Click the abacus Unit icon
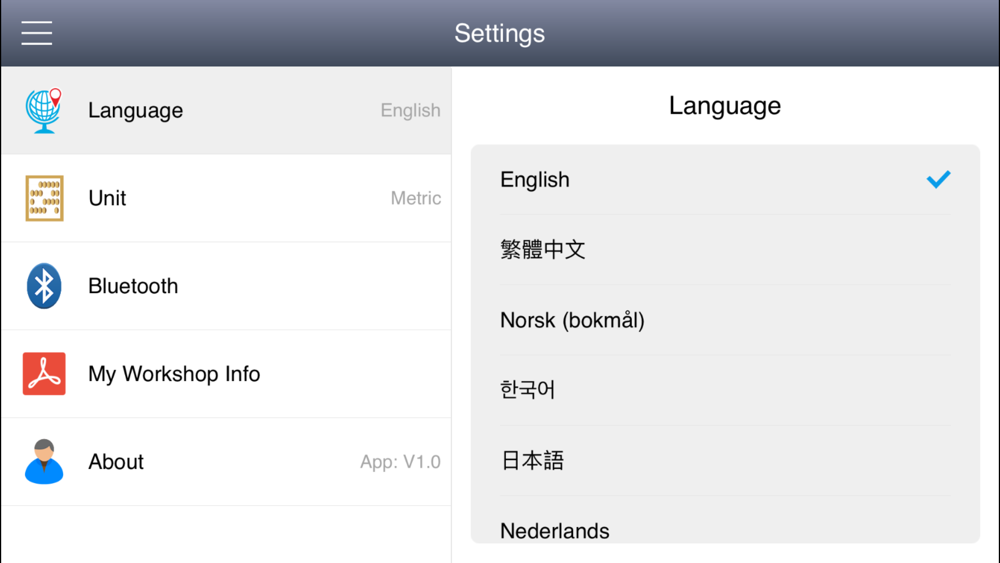 point(44,198)
